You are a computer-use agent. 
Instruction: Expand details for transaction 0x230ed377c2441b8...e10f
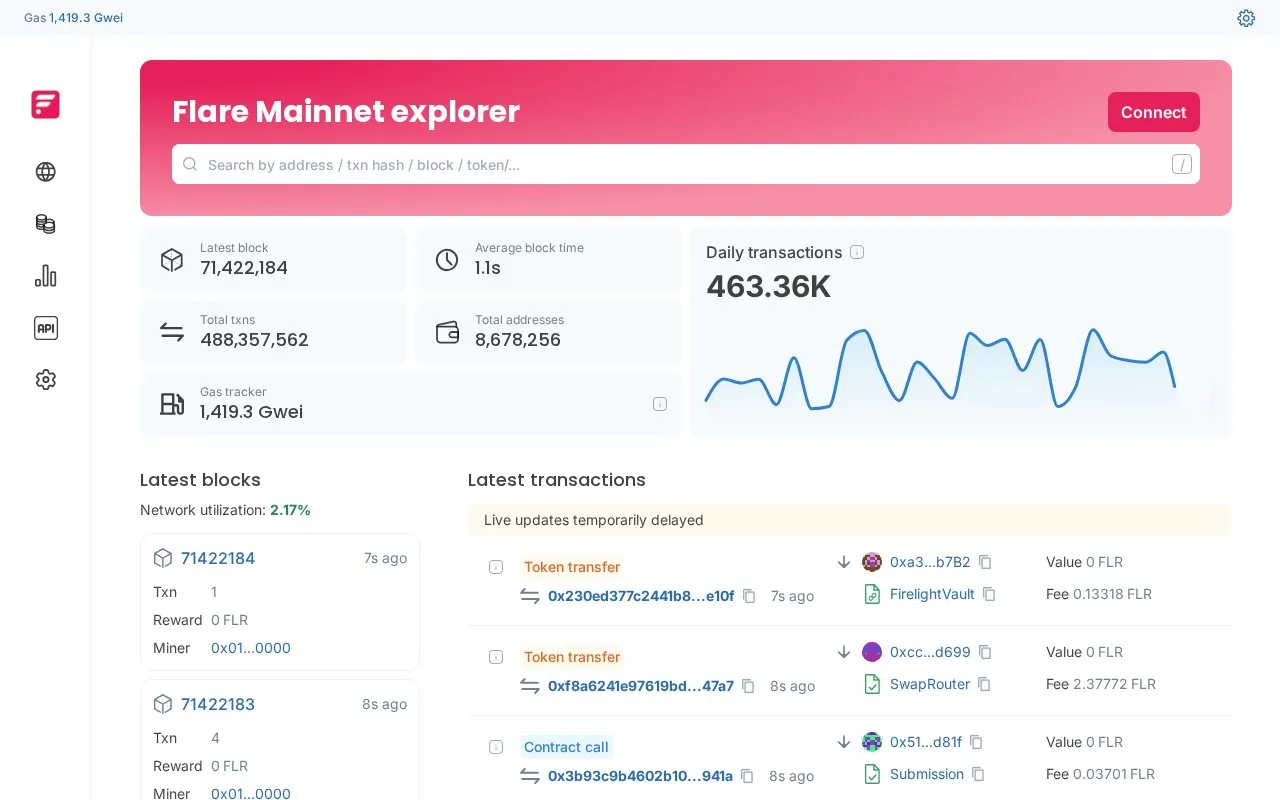[496, 567]
